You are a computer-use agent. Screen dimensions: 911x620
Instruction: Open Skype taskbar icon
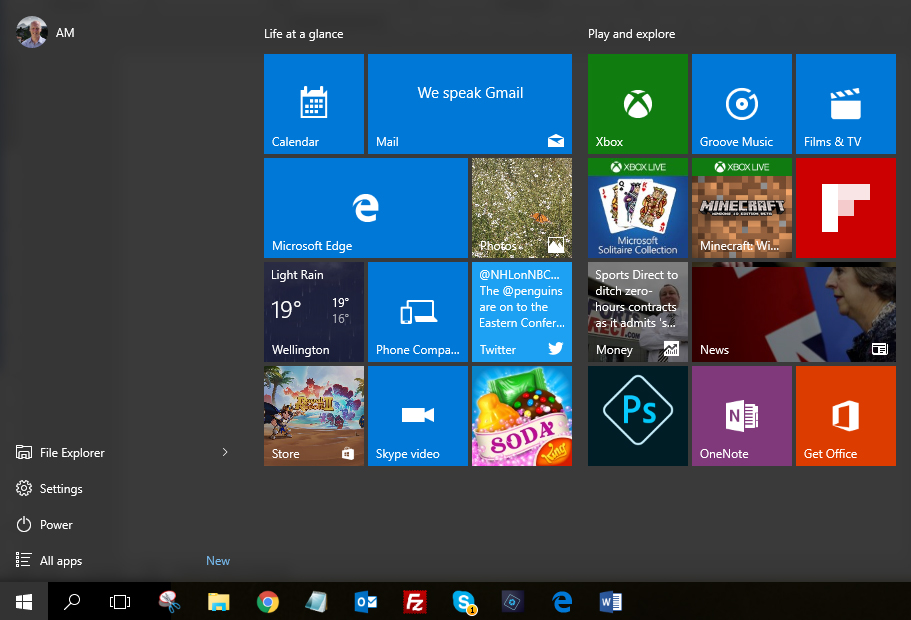tap(464, 601)
